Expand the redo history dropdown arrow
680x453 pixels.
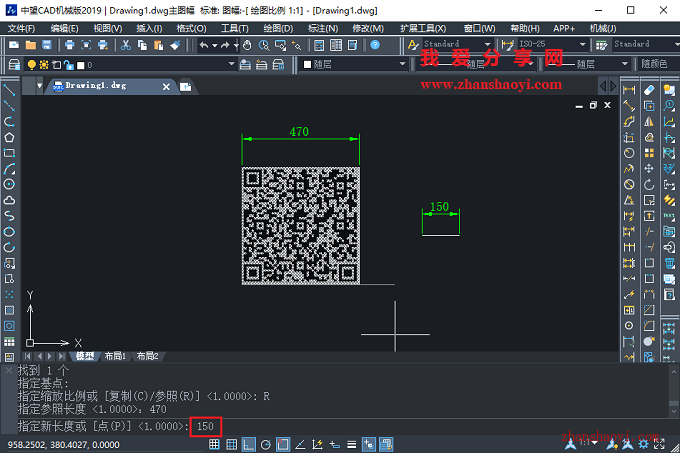click(236, 45)
